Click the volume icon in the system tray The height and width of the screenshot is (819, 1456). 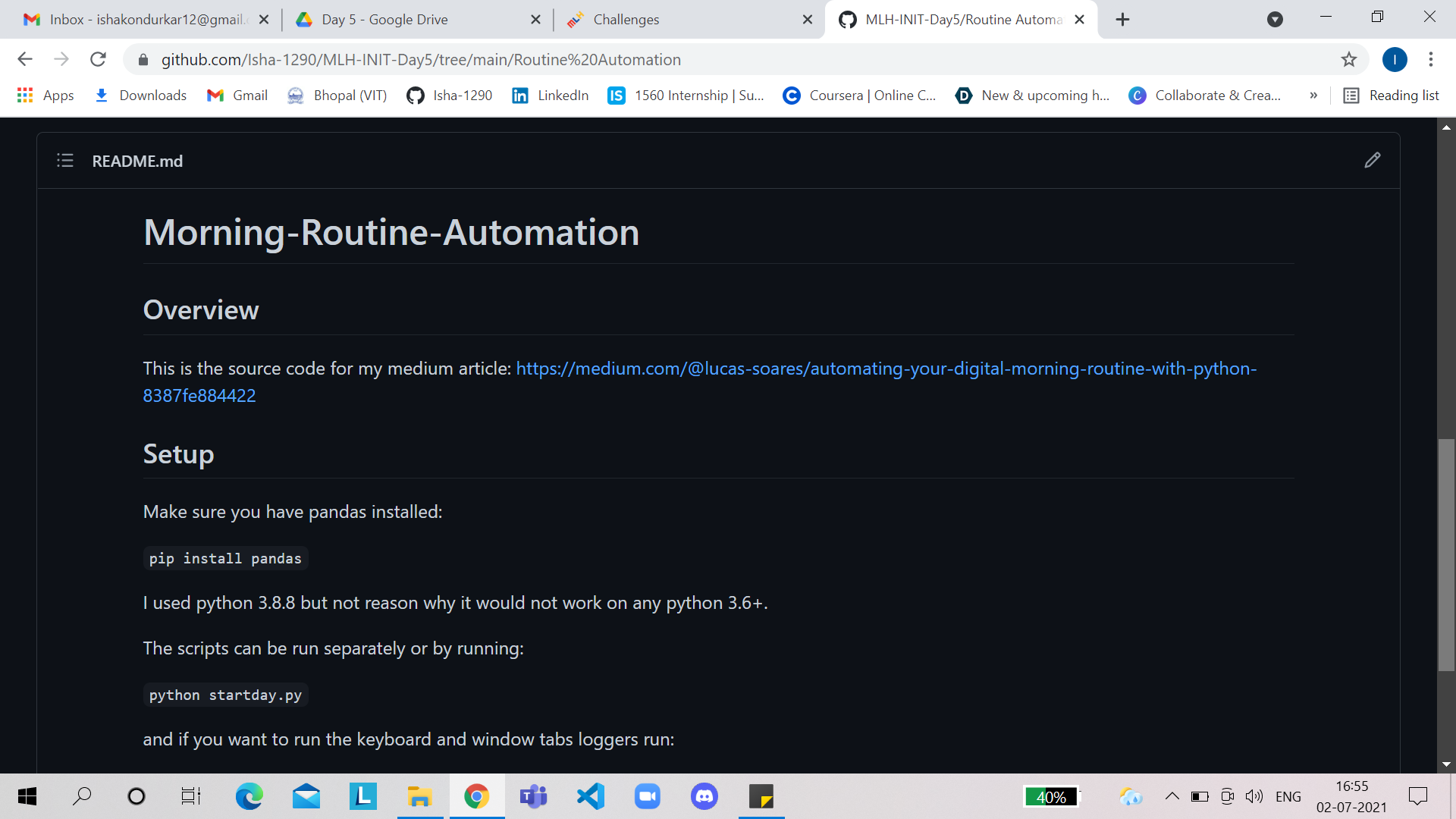(x=1254, y=796)
